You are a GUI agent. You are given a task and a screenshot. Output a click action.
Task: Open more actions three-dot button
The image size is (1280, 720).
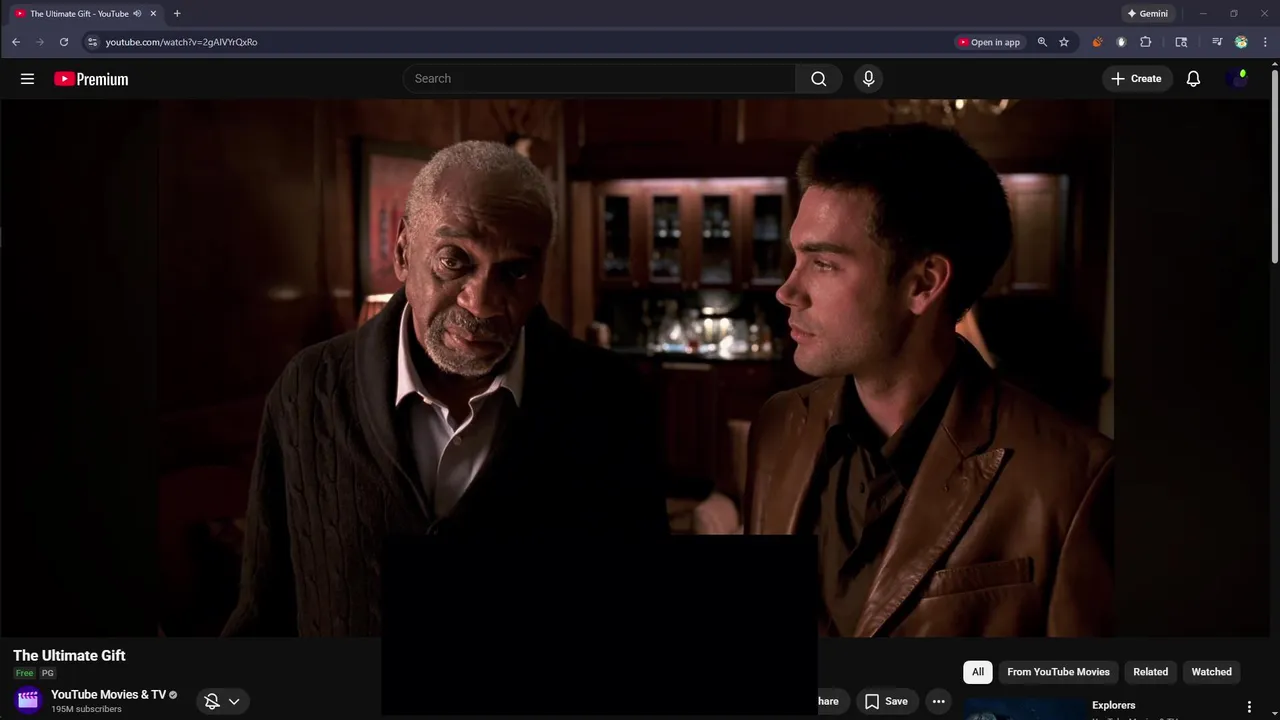click(x=938, y=701)
